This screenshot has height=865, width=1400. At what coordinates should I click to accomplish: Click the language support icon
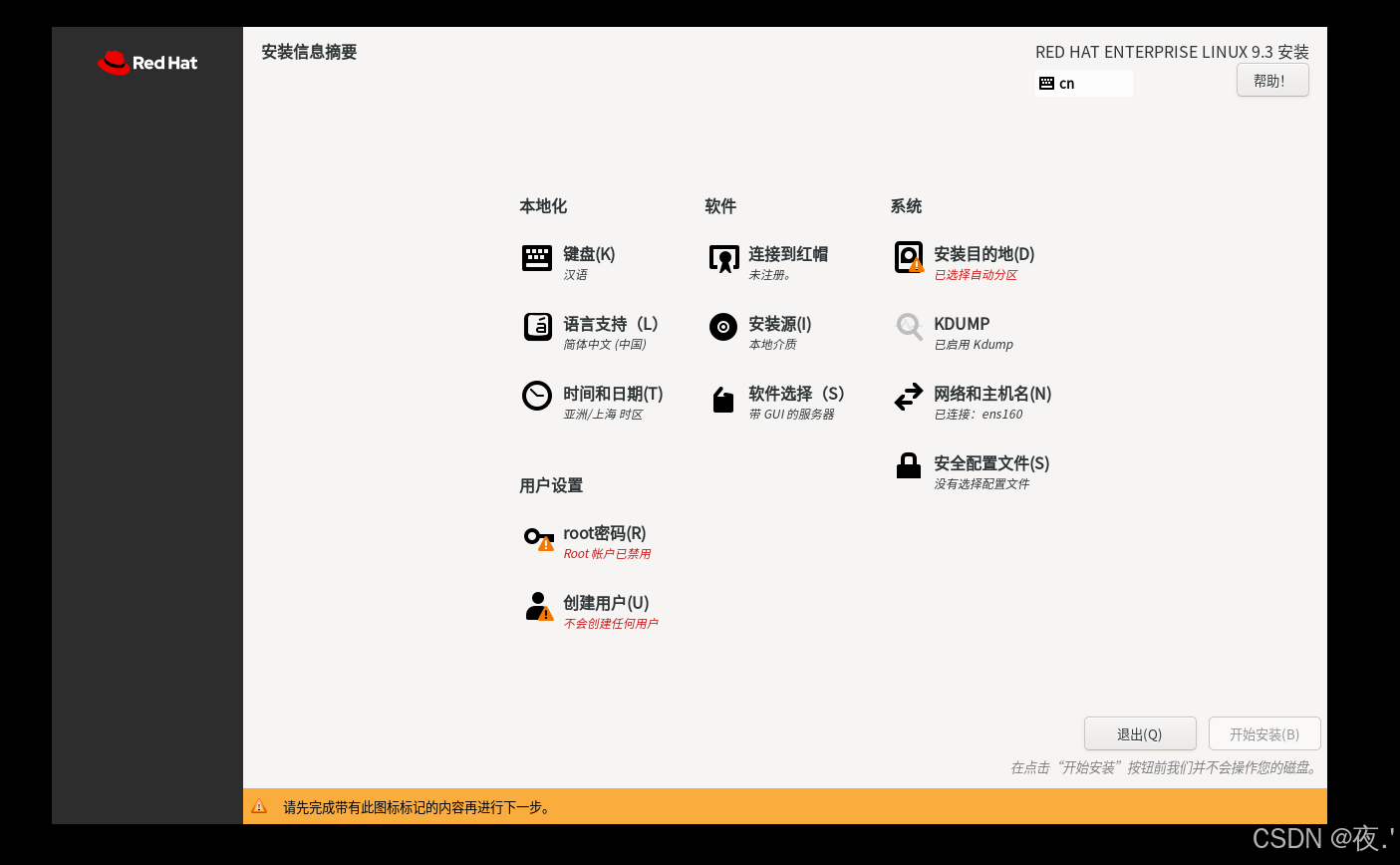pos(538,326)
